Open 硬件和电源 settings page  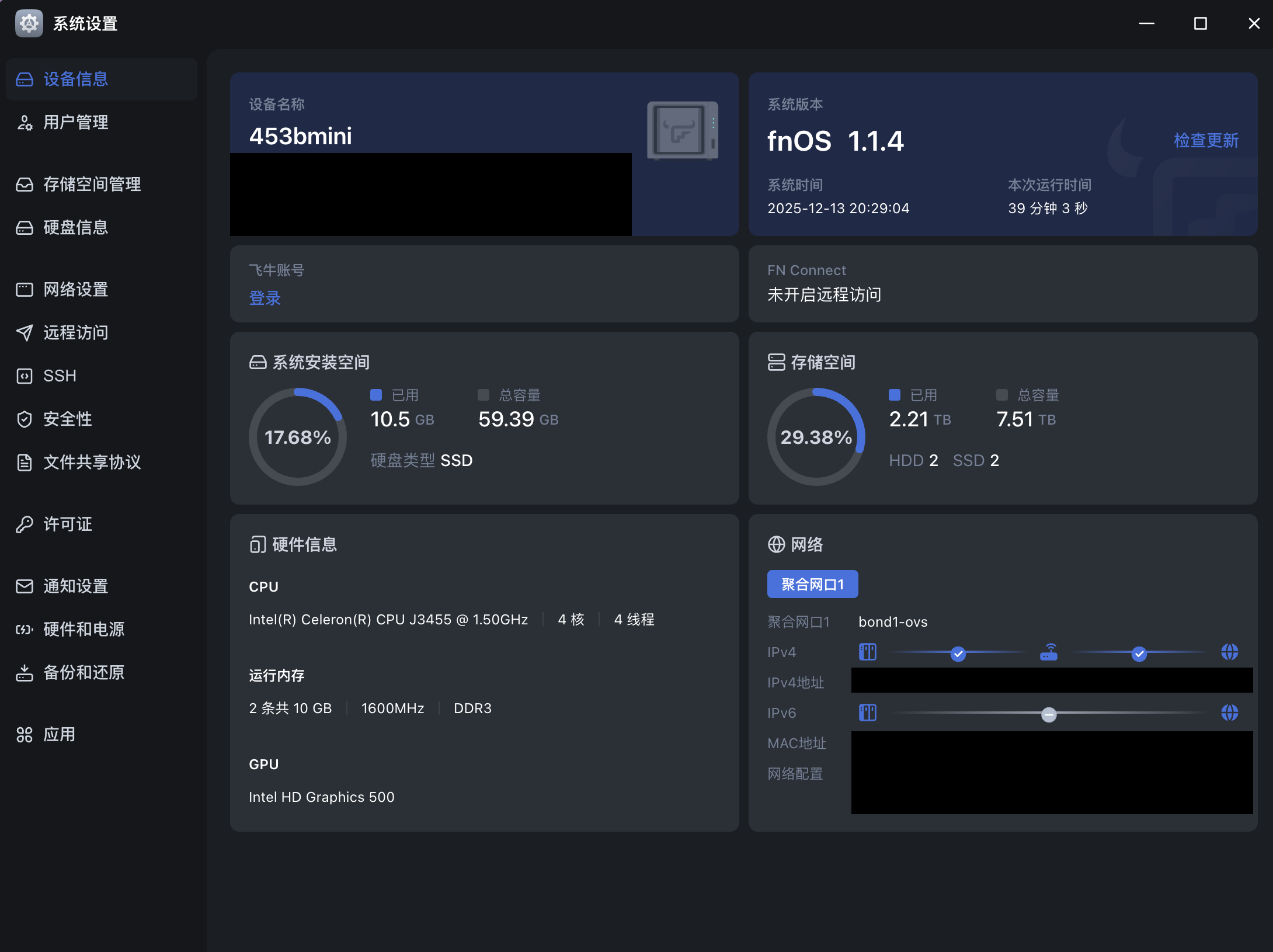pos(84,630)
